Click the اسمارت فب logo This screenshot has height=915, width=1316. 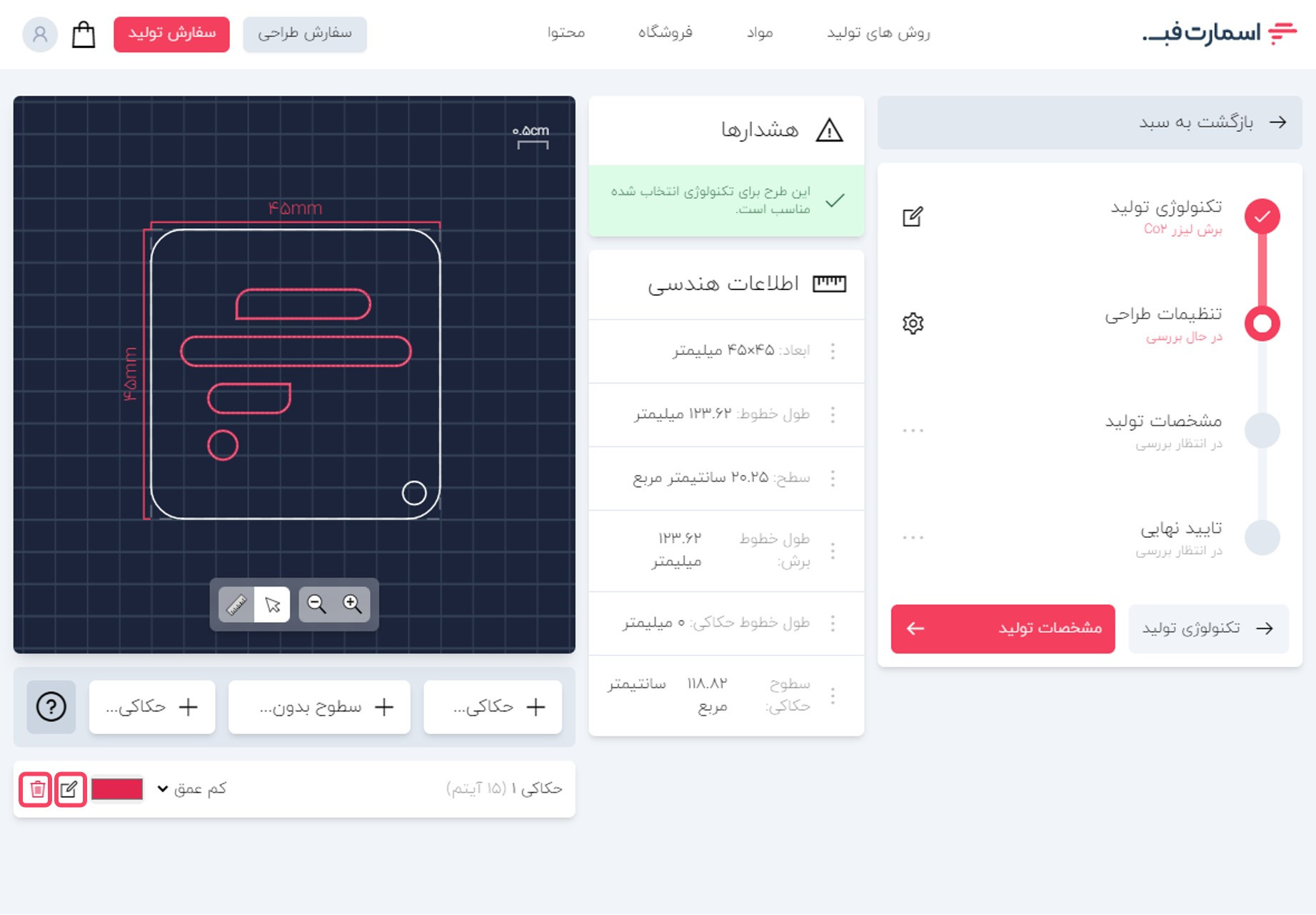pyautogui.click(x=1220, y=33)
